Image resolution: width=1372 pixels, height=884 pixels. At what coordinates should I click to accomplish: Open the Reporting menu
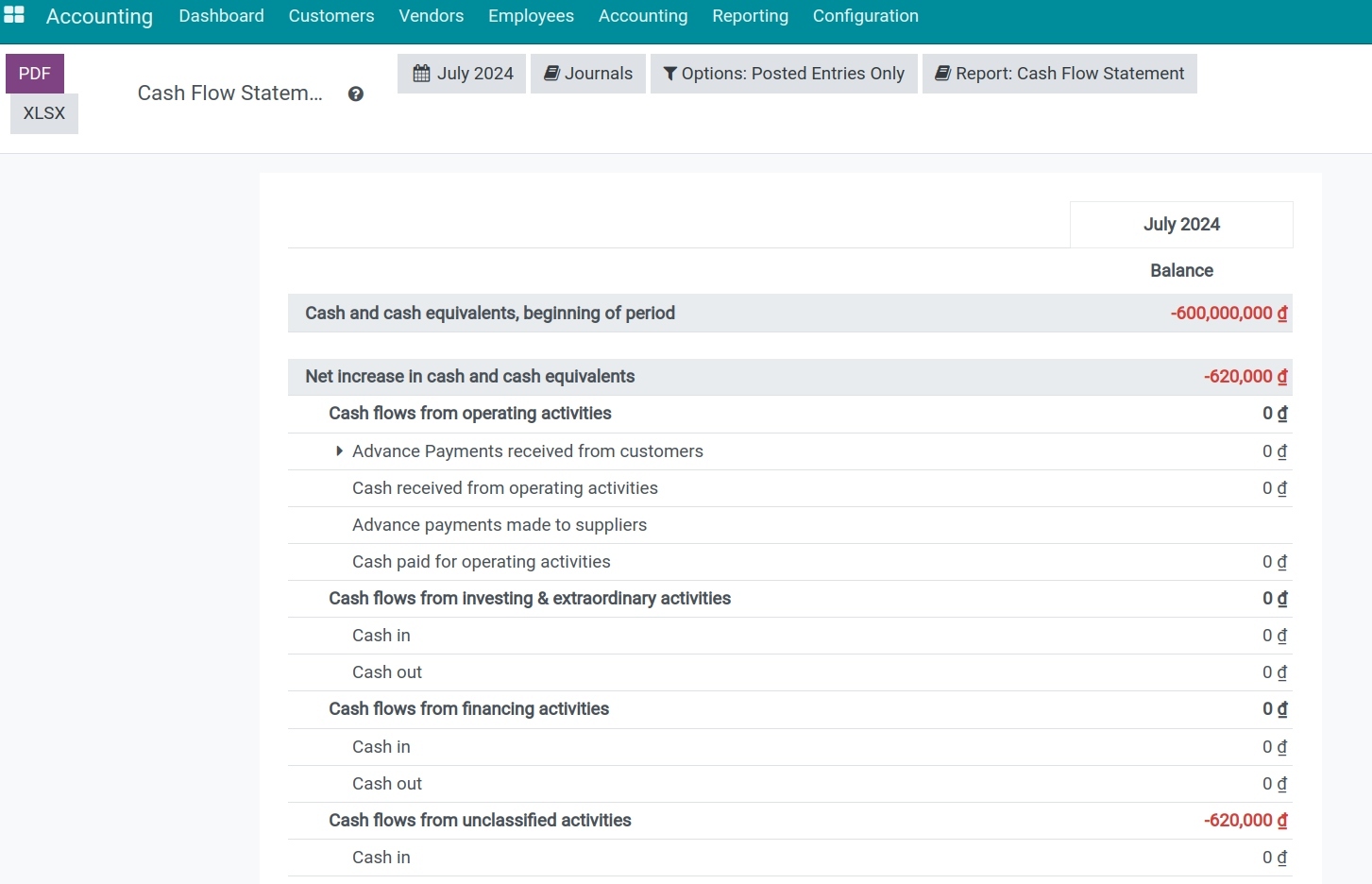coord(751,16)
